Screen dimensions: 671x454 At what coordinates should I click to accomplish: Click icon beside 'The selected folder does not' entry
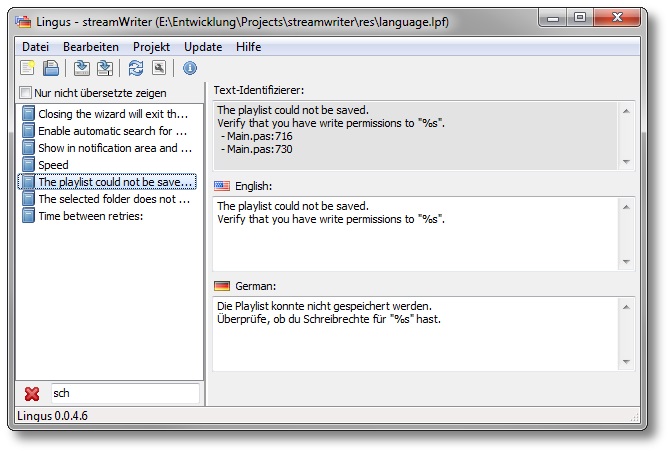click(28, 199)
